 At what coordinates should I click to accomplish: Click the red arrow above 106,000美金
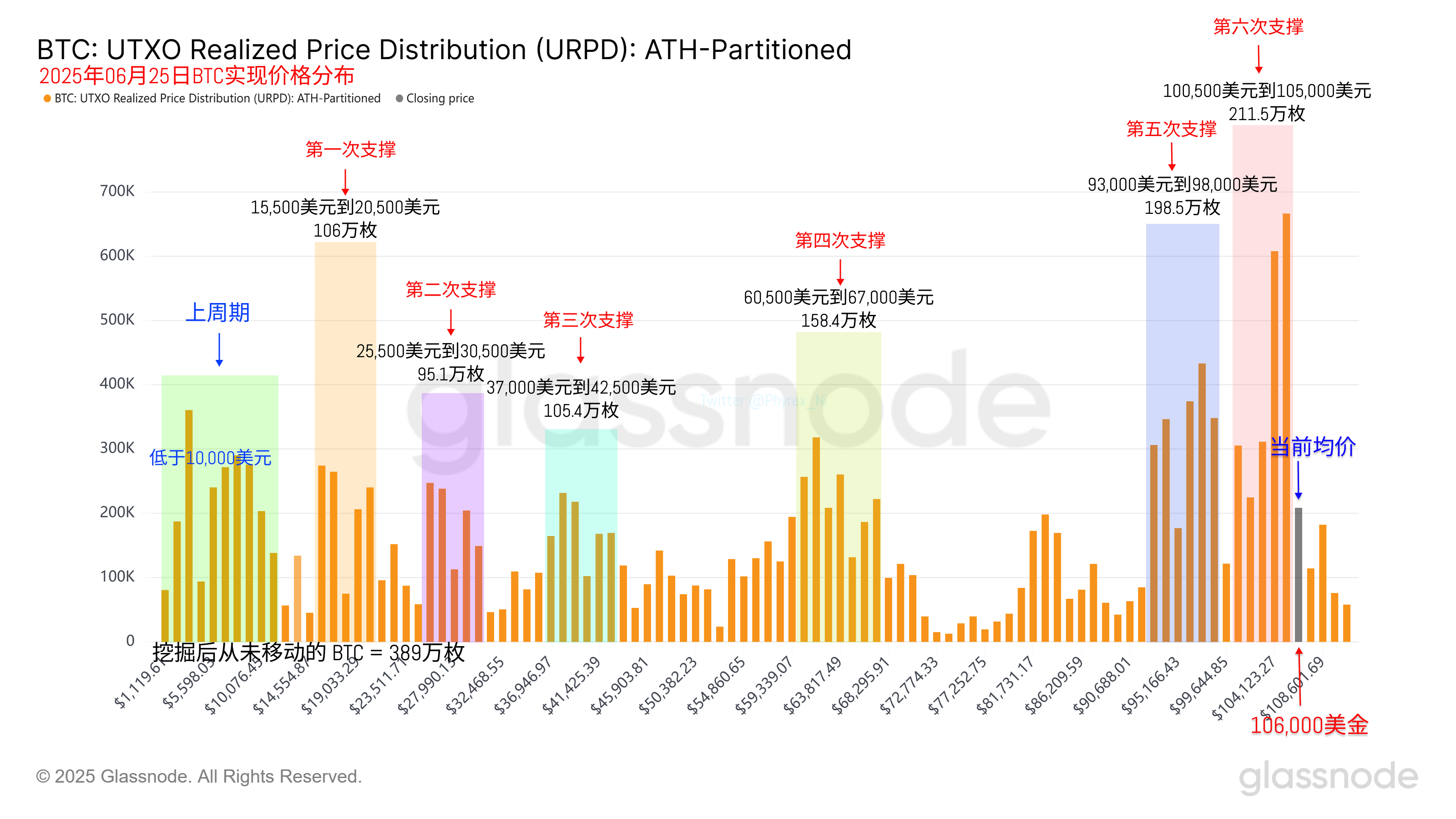pos(1299,676)
